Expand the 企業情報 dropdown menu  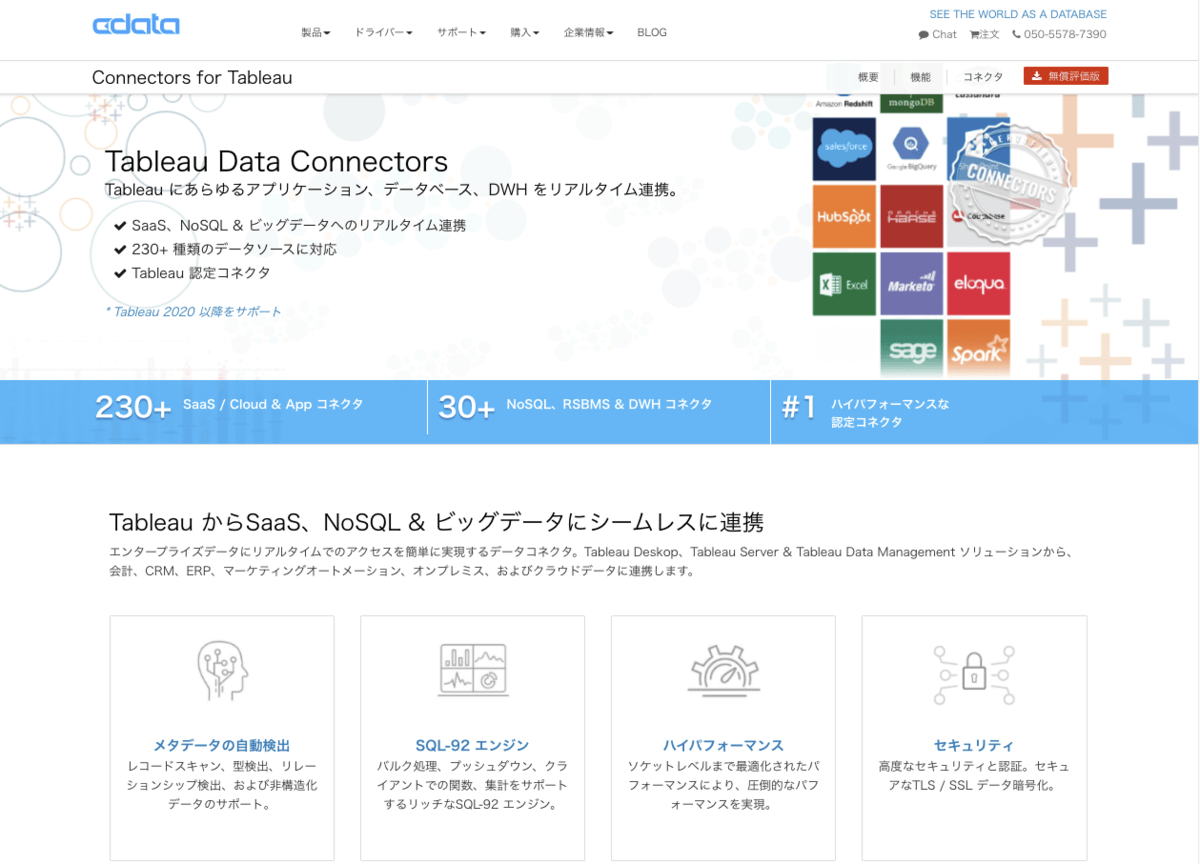click(x=589, y=32)
